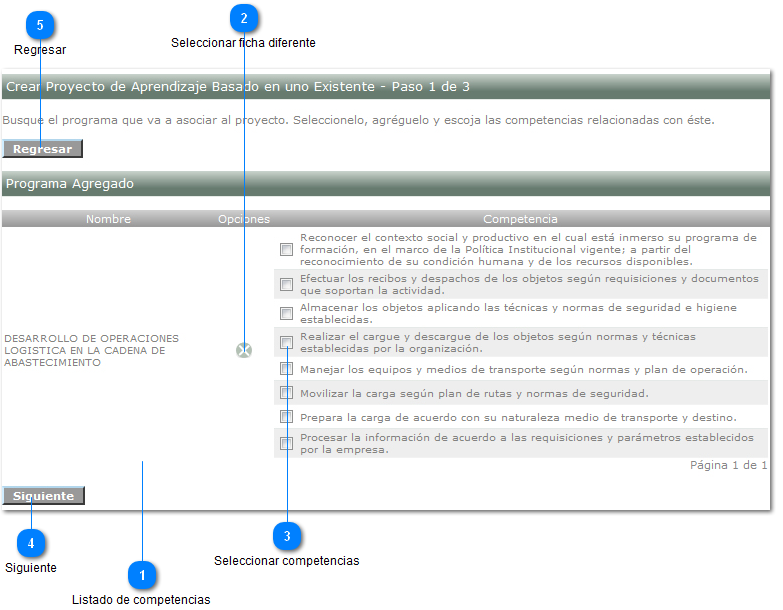Click the Regresar button
The width and height of the screenshot is (783, 610).
[42, 149]
